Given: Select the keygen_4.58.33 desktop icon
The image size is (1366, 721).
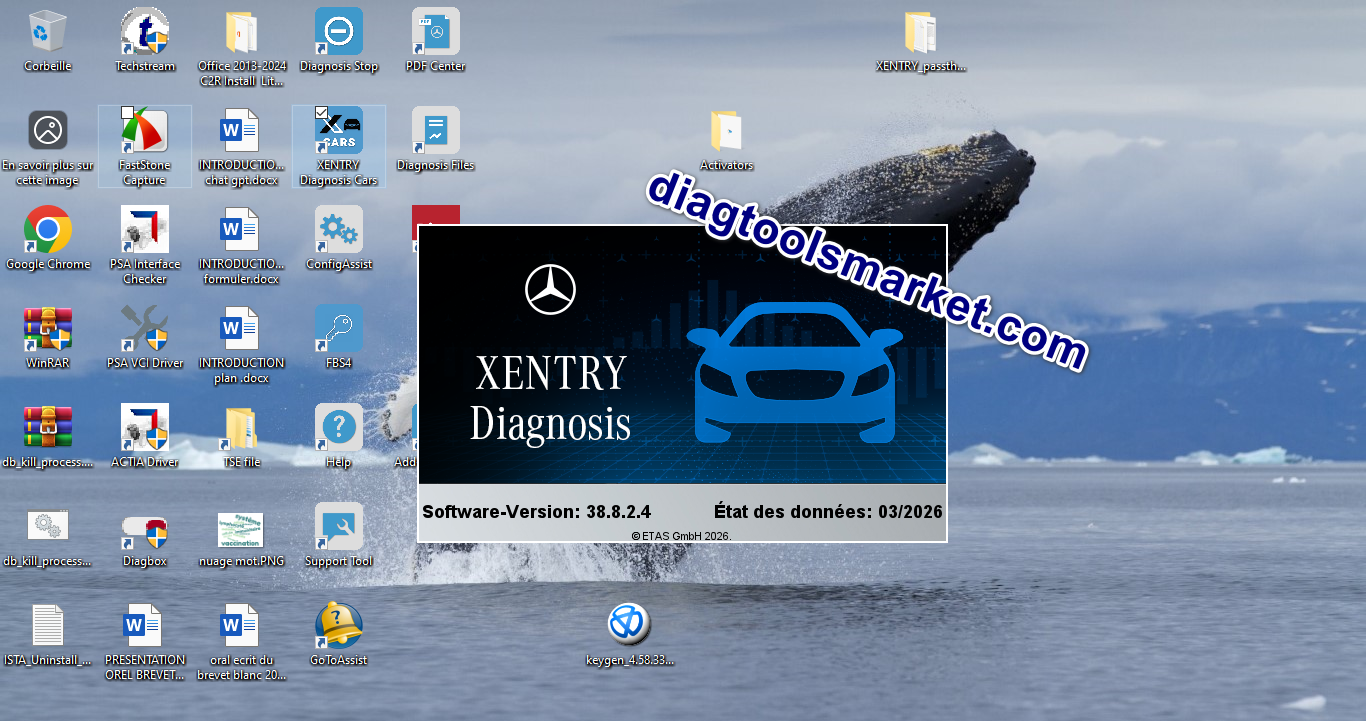Looking at the screenshot, I should click(x=630, y=625).
